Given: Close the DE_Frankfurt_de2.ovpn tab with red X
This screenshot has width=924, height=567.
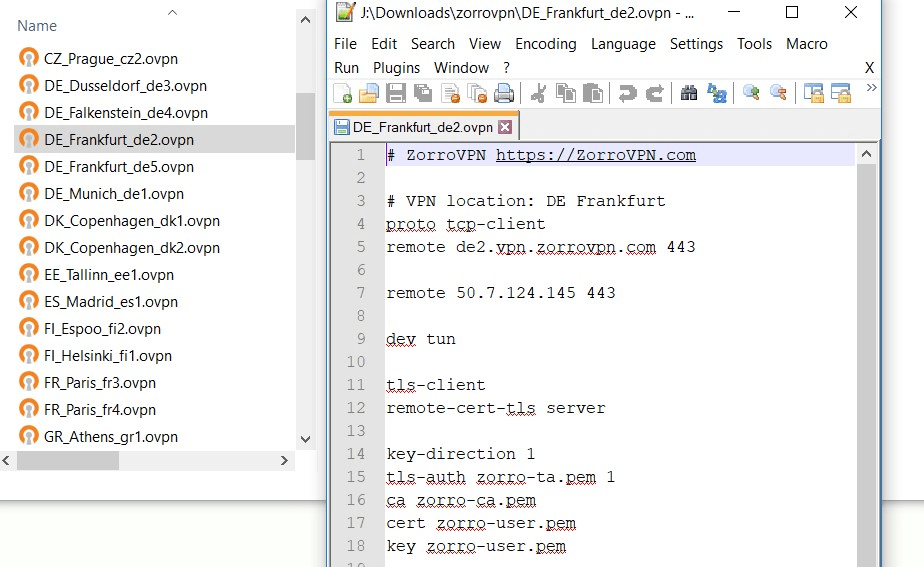Looking at the screenshot, I should (x=505, y=127).
